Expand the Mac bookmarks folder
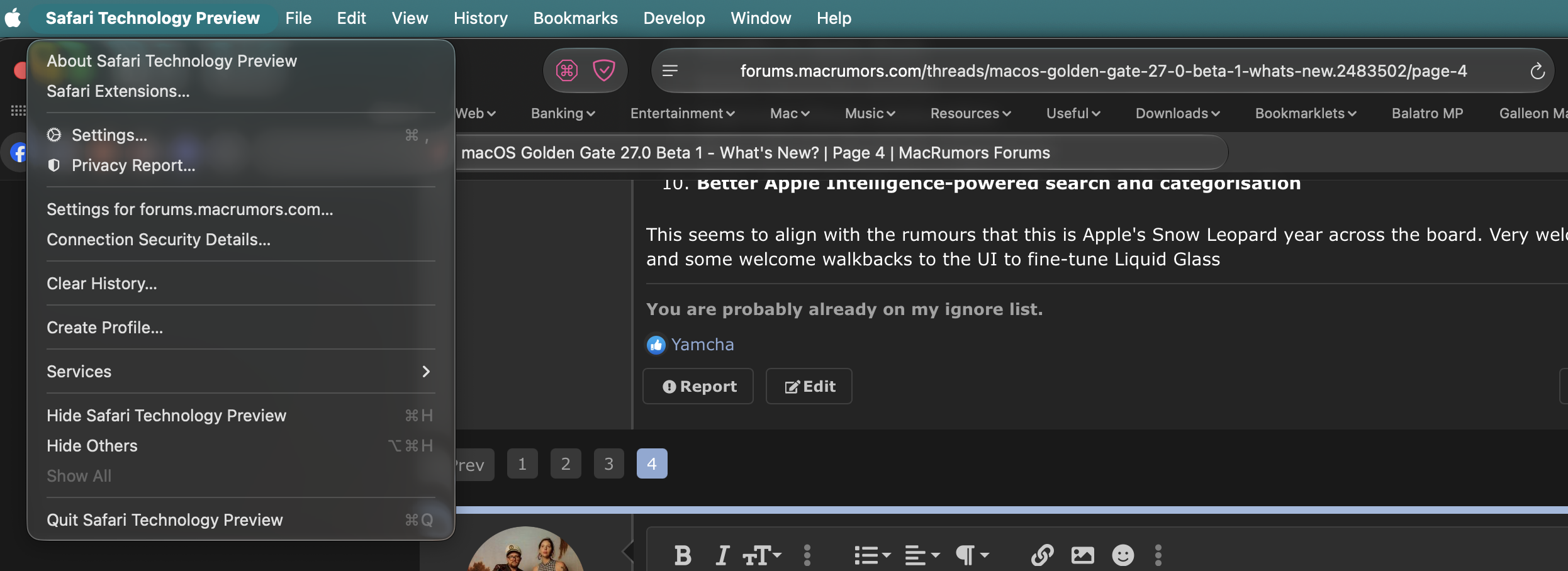 pyautogui.click(x=790, y=113)
